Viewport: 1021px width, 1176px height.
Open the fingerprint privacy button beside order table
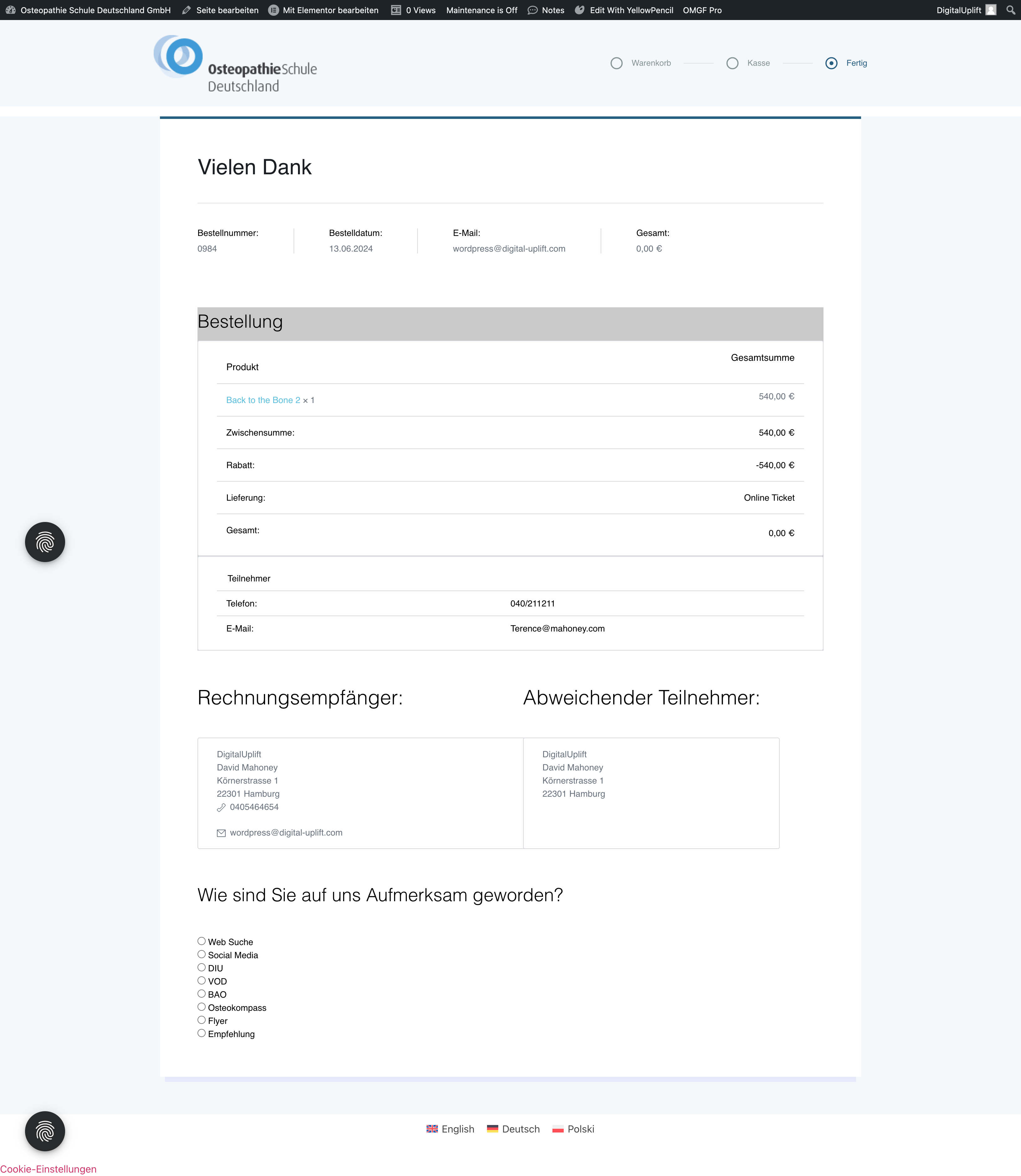tap(45, 542)
